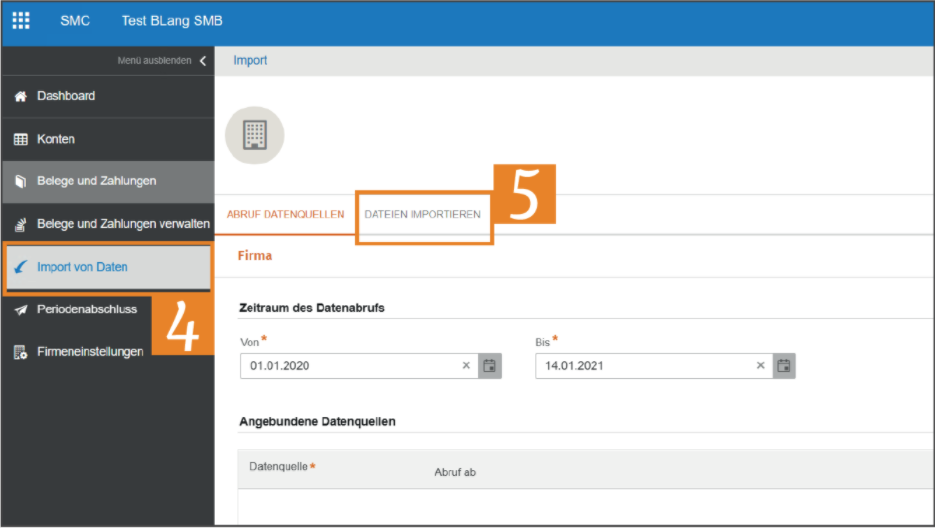This screenshot has width=935, height=528.
Task: Click the Dashboard home icon
Action: [19, 96]
